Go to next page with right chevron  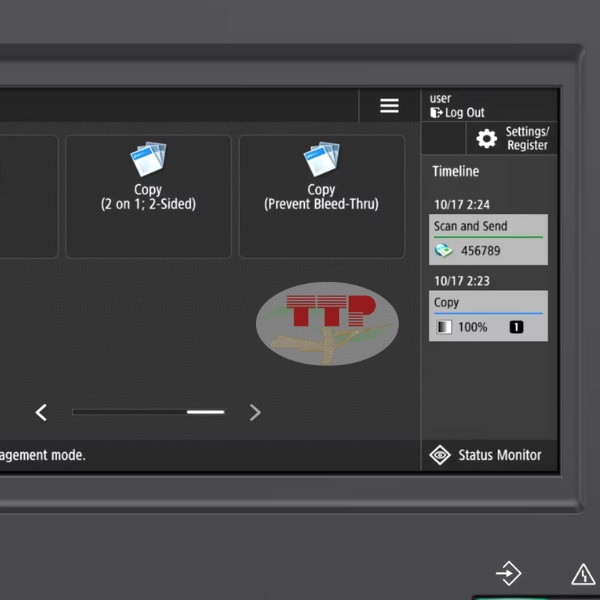click(x=255, y=412)
